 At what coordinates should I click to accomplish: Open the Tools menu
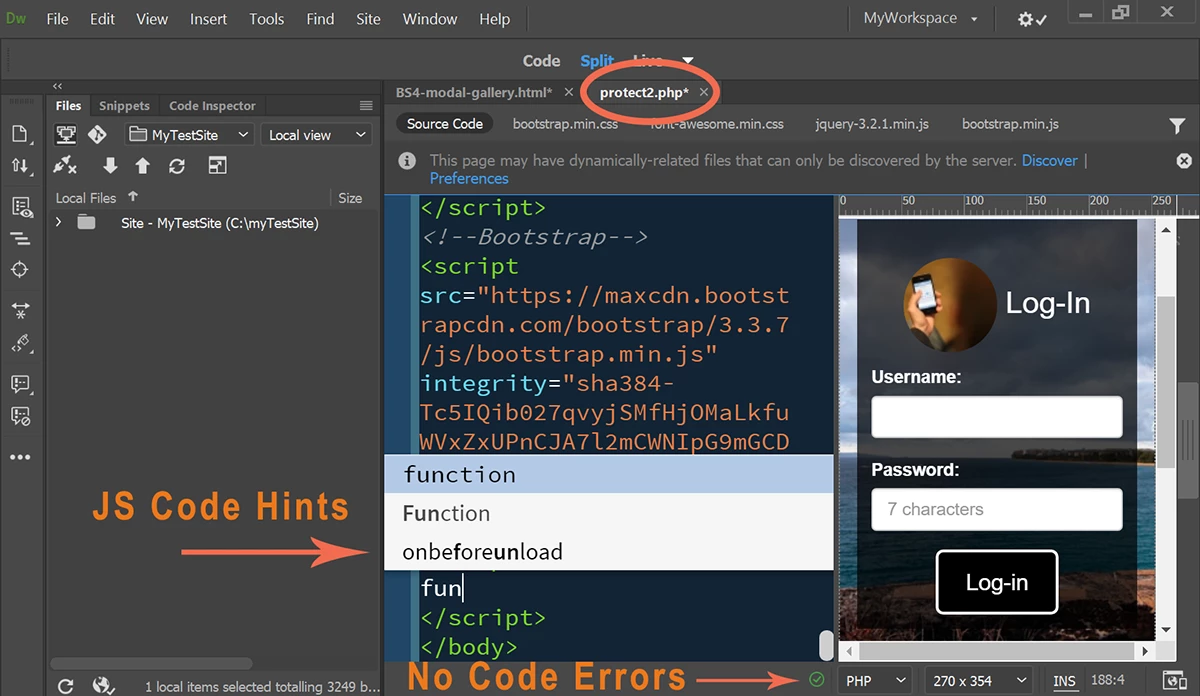click(267, 19)
